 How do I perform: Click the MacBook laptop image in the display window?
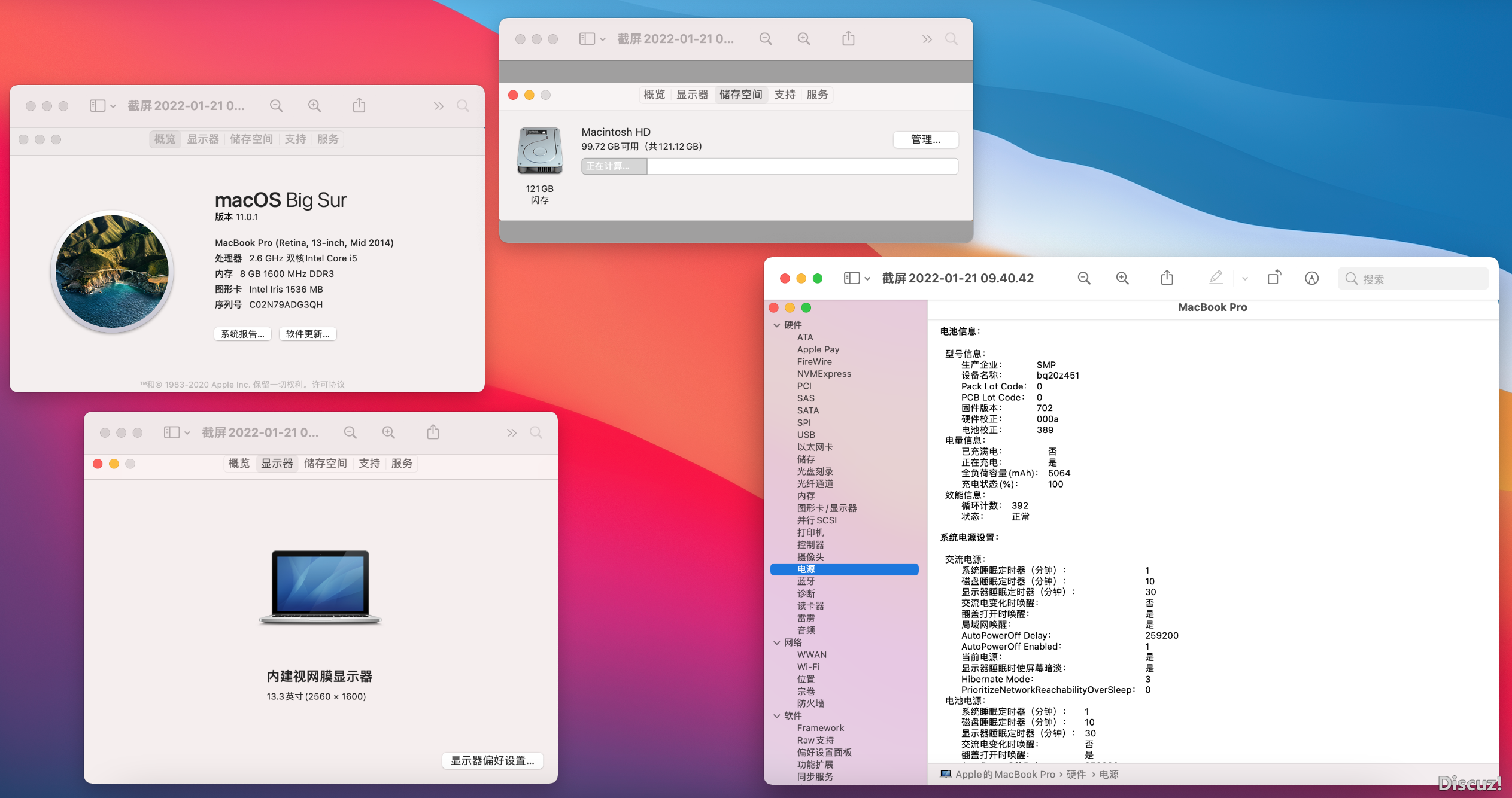coord(320,587)
